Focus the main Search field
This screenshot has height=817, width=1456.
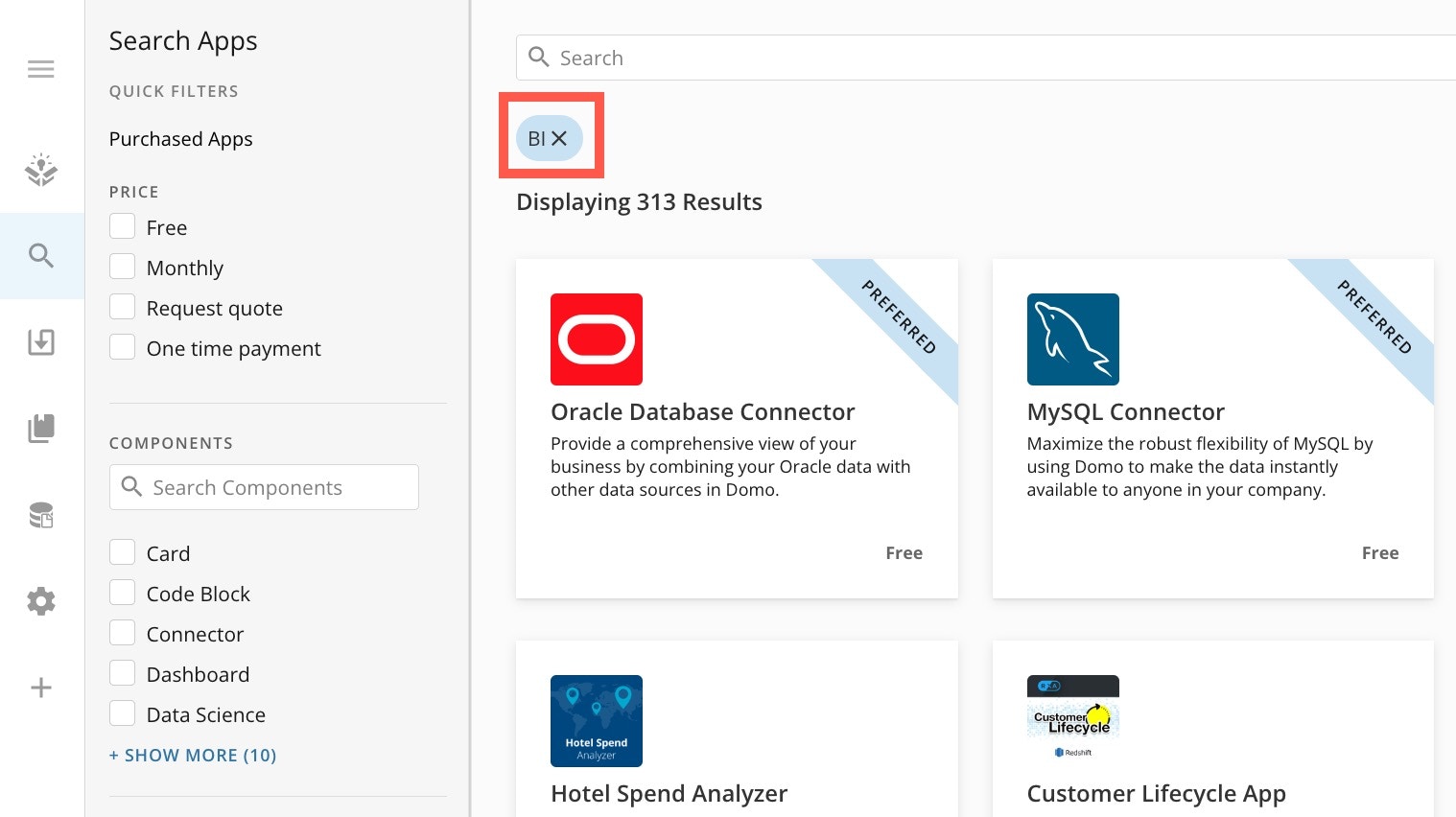point(986,58)
